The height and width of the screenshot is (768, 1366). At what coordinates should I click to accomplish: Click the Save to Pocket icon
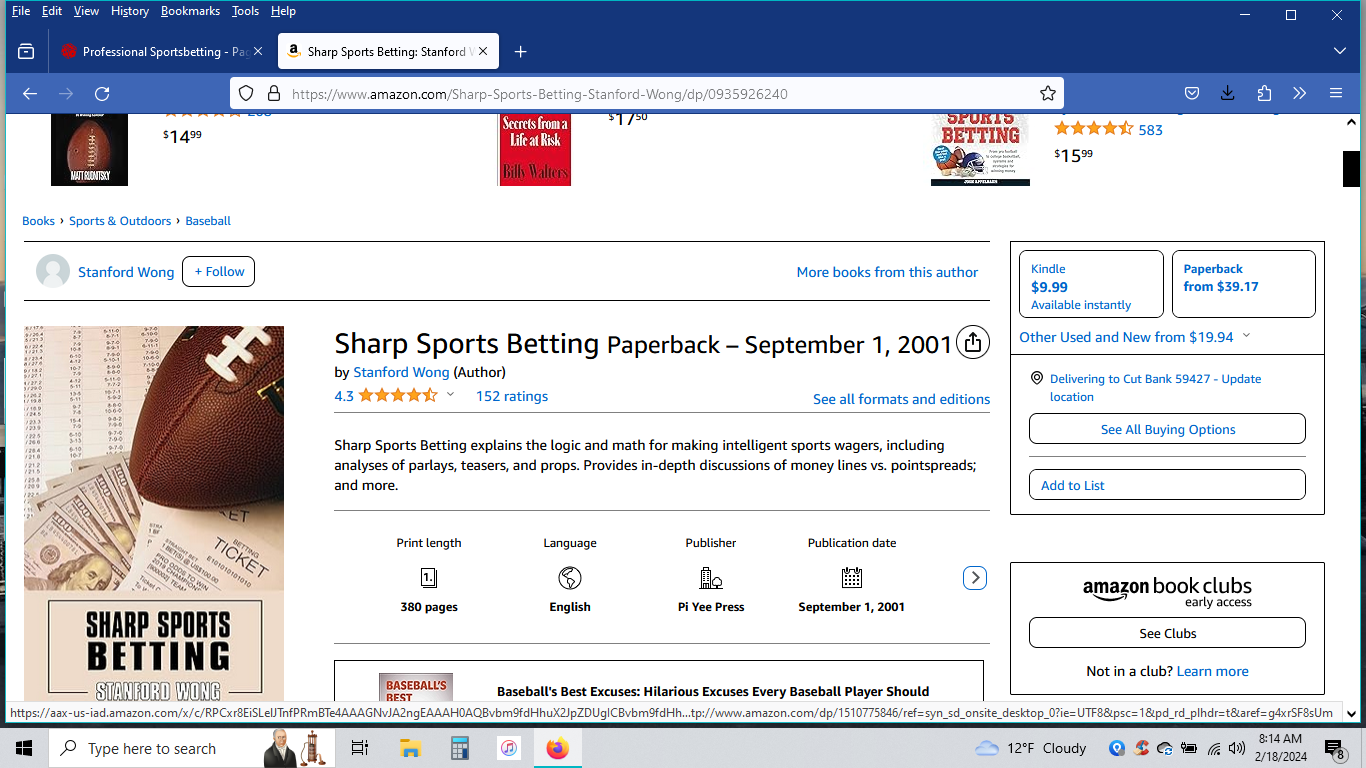pyautogui.click(x=1191, y=93)
